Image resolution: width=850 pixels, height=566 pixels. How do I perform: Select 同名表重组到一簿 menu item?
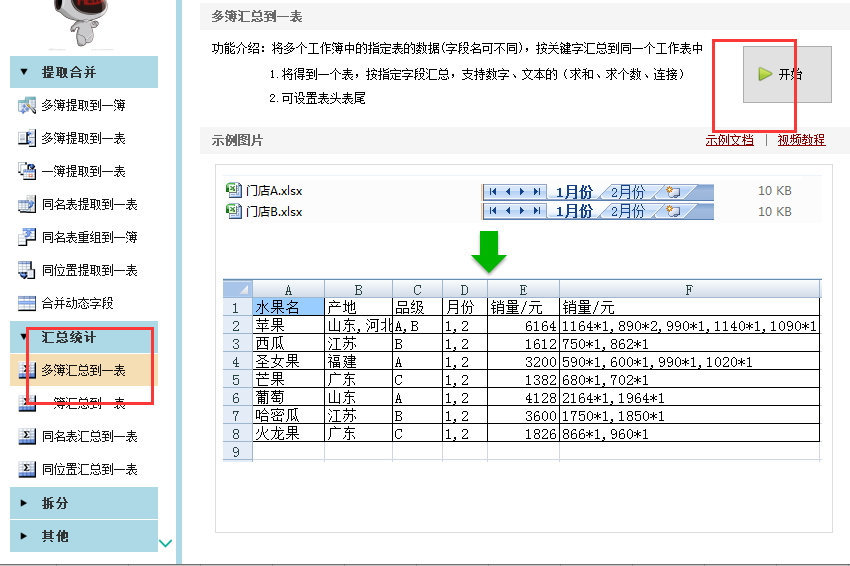coord(84,237)
